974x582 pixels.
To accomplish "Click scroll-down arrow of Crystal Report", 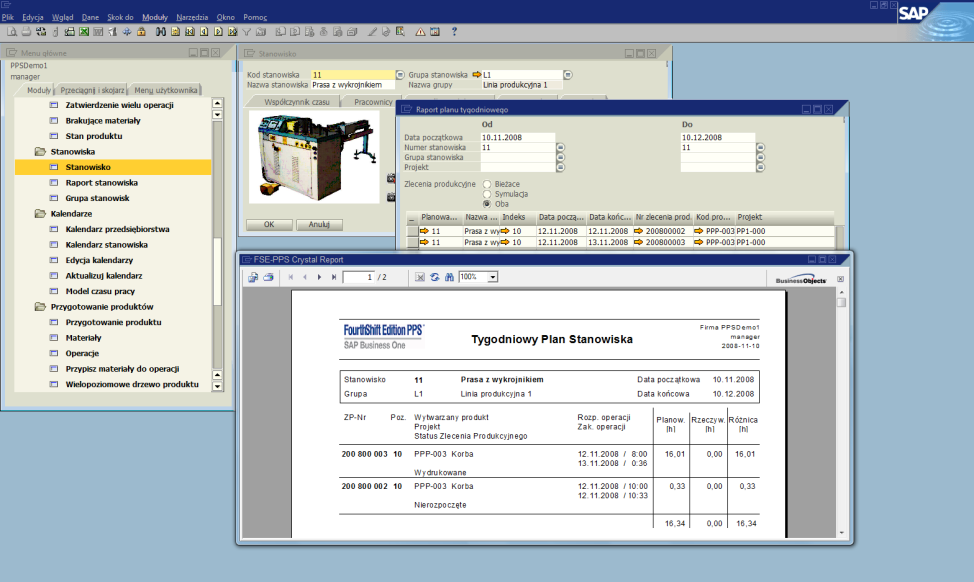I will point(841,533).
